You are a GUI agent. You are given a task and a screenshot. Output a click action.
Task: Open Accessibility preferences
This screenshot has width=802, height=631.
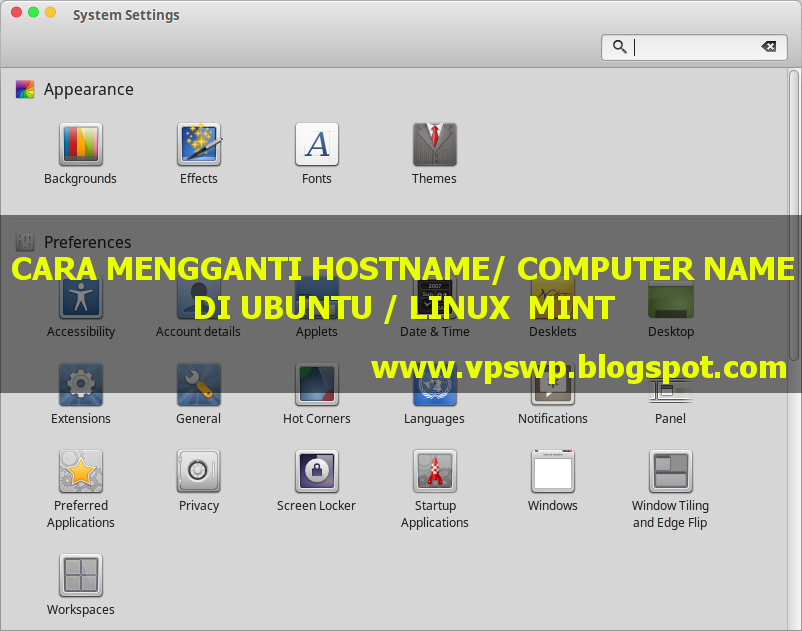pos(81,298)
